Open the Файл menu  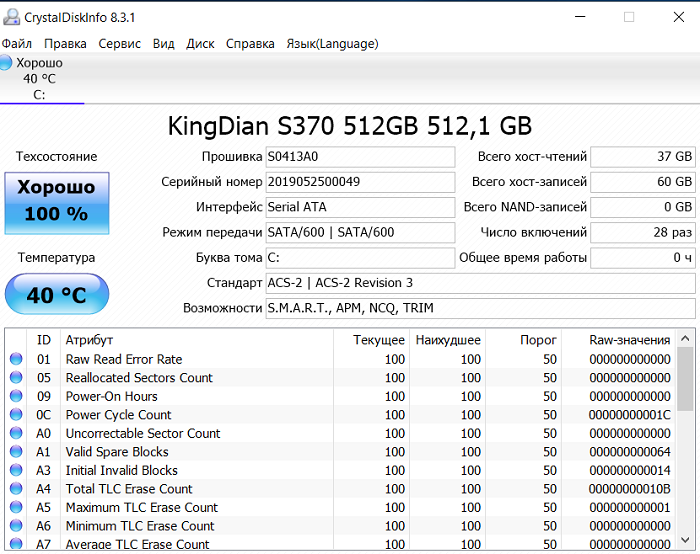click(17, 44)
